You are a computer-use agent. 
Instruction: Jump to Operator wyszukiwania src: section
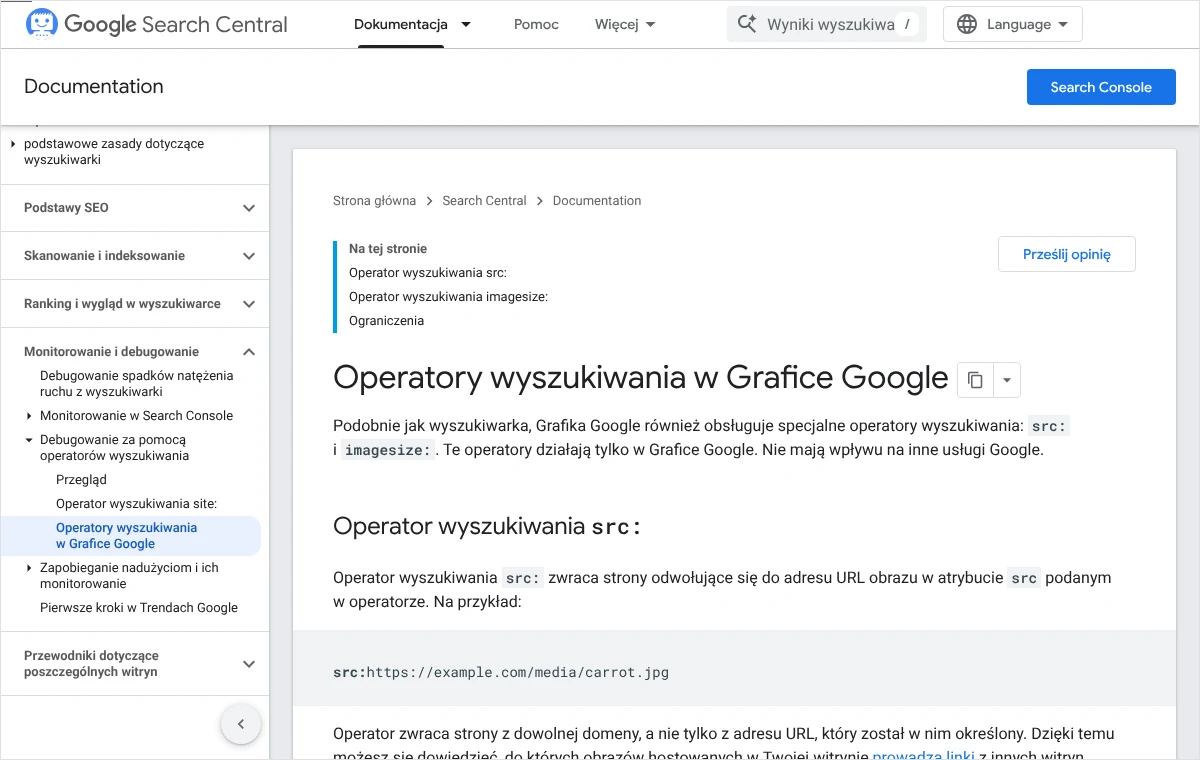[428, 273]
